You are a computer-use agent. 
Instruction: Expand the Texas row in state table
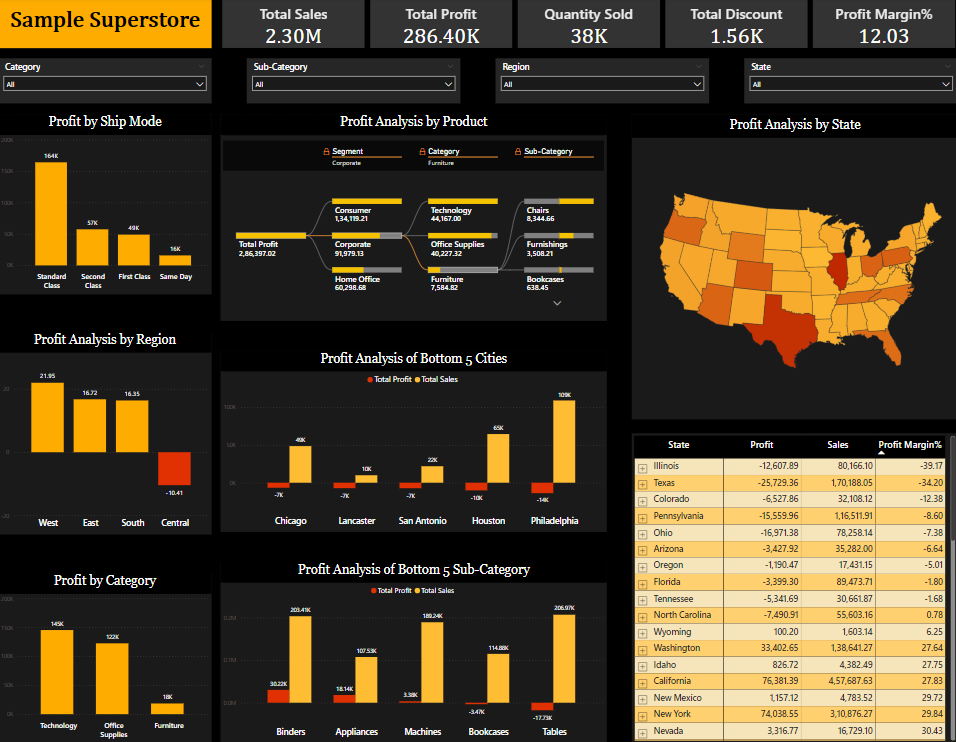tap(642, 483)
